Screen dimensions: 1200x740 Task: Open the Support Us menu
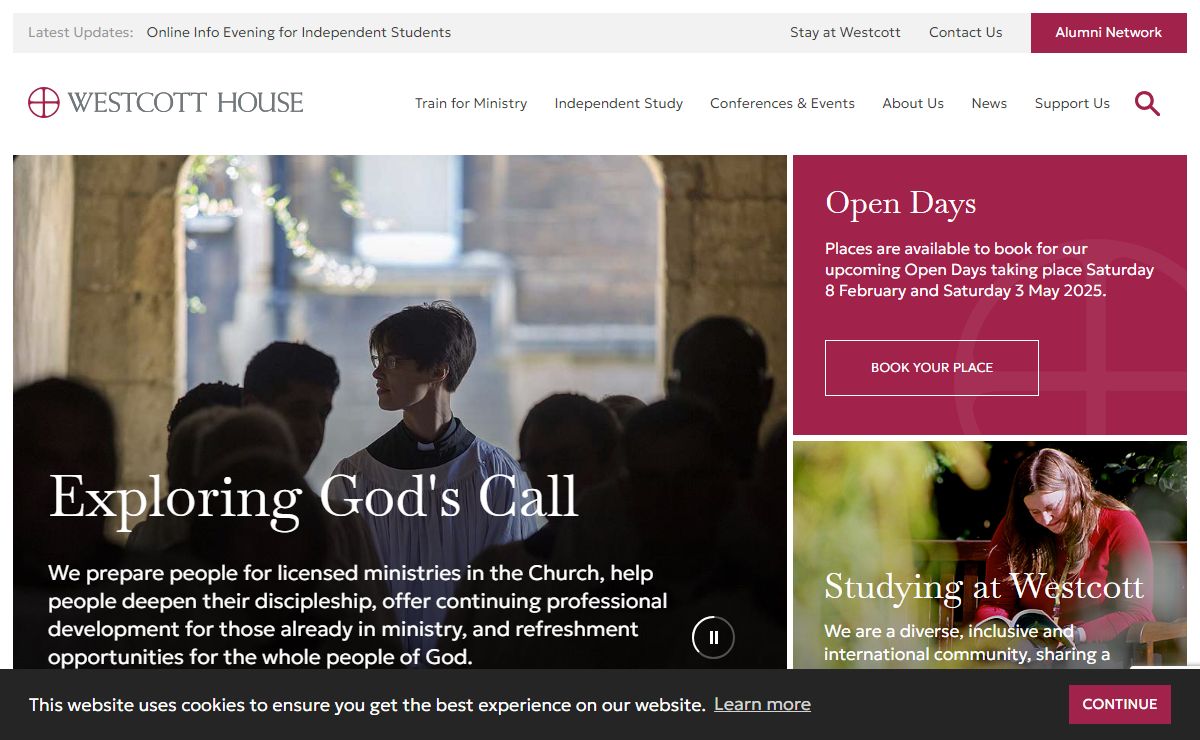coord(1072,103)
